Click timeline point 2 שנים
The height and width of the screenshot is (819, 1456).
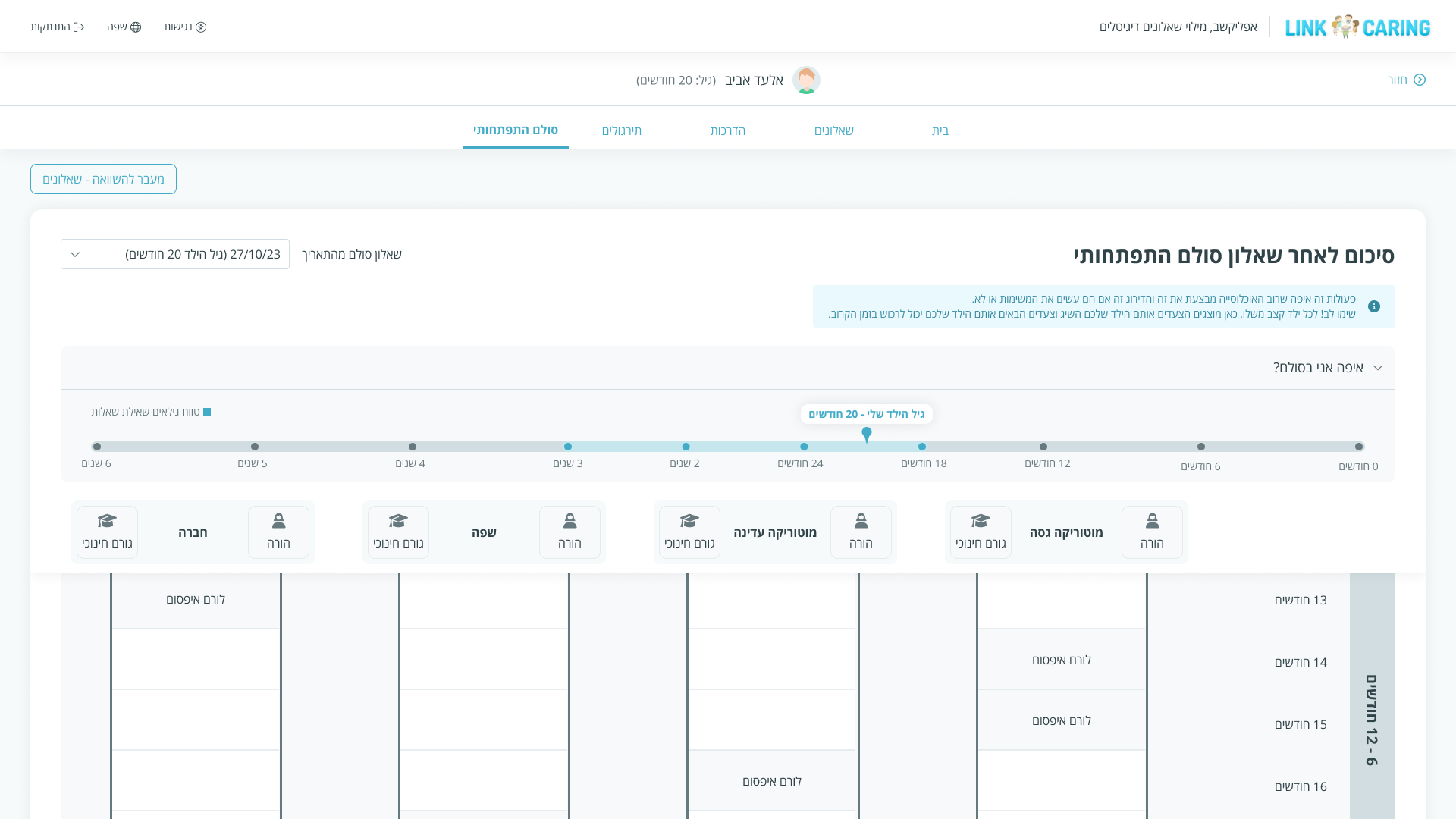(686, 447)
